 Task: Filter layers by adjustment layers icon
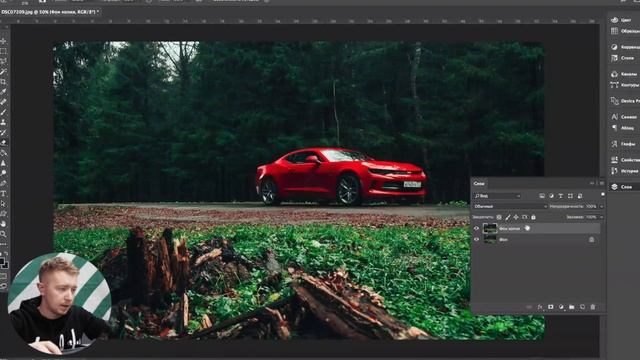coord(551,196)
